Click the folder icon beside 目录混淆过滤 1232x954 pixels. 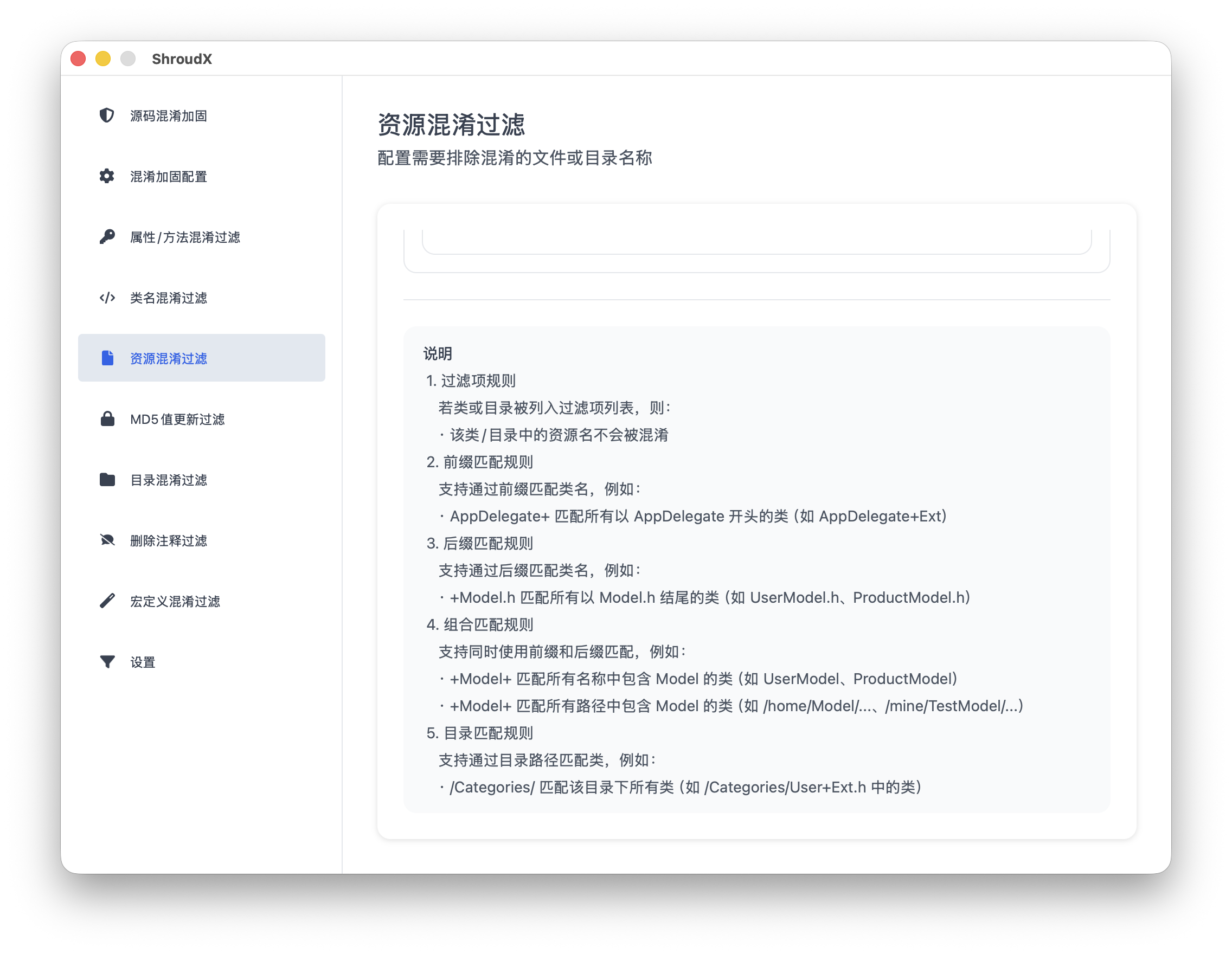click(107, 480)
